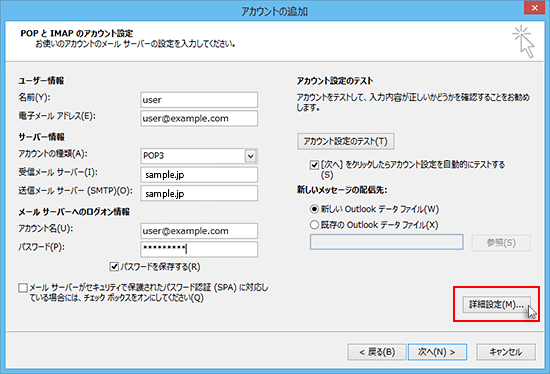The image size is (550, 374).
Task: Click the 送信メール サーバー (SMTP) field
Action: pyautogui.click(x=199, y=193)
